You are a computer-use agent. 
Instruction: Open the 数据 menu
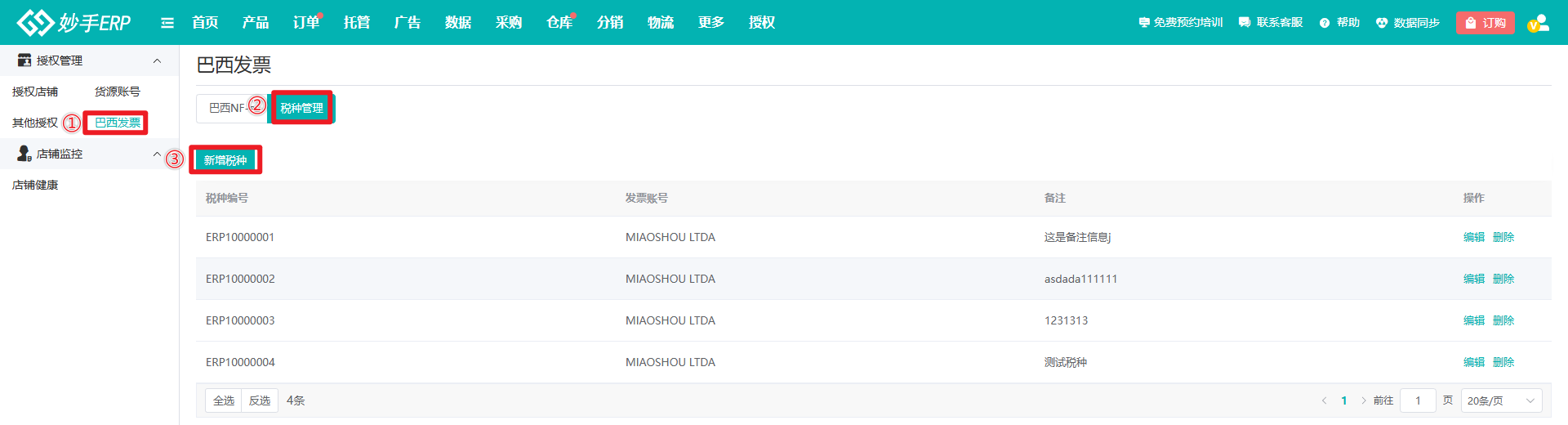(458, 23)
